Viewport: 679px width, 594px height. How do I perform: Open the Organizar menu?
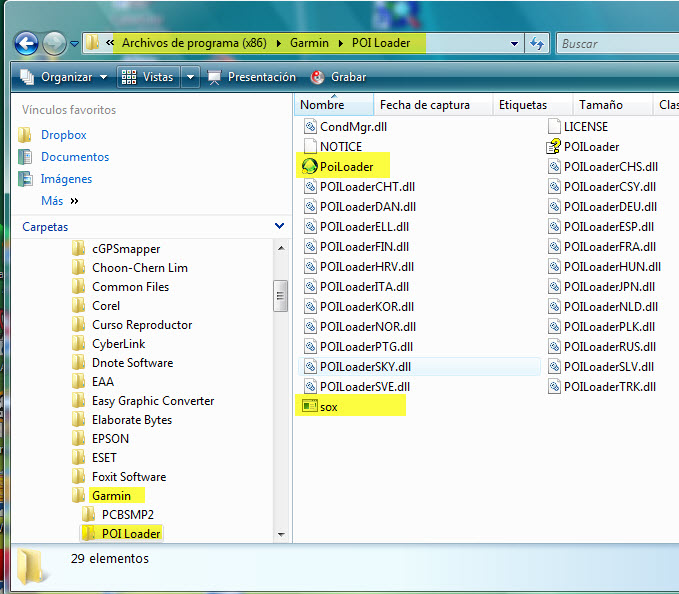click(64, 77)
